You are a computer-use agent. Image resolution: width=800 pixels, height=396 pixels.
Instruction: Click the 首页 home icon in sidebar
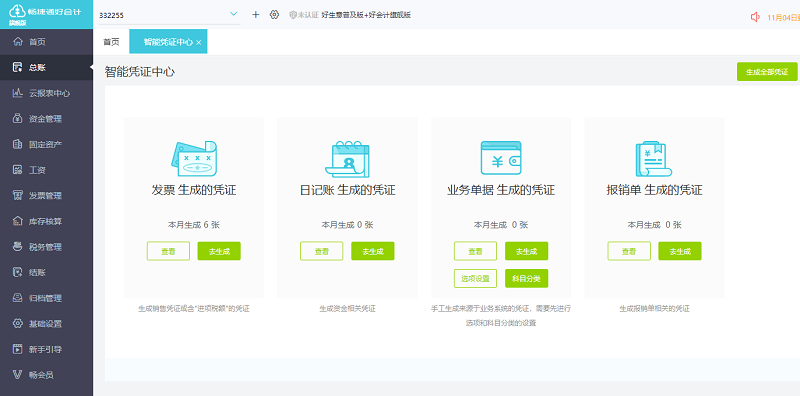point(18,42)
